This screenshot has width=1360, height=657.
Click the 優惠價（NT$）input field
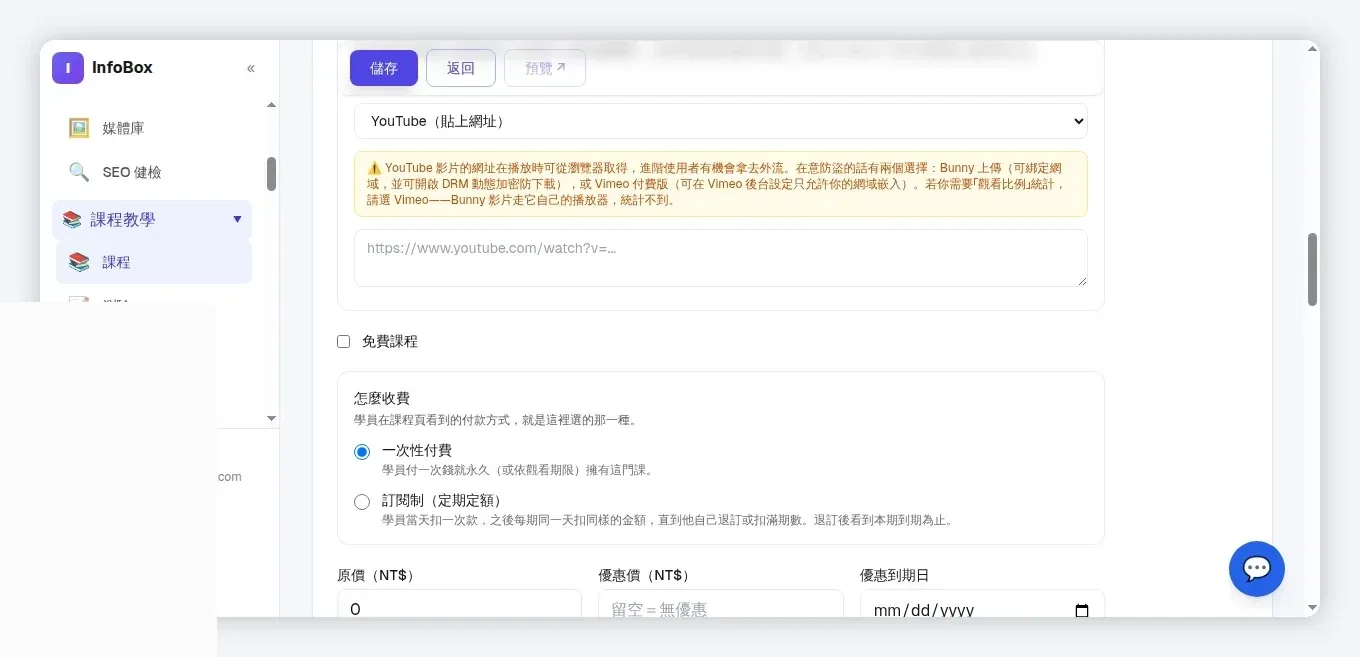721,604
